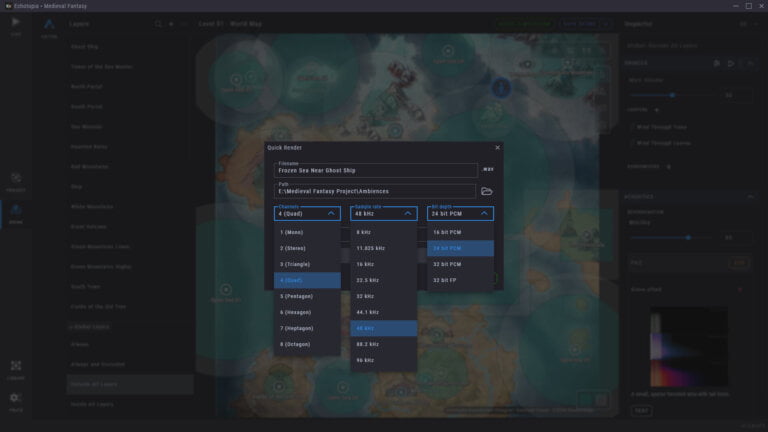Choose 11.025 kHz sample rate
This screenshot has width=768, height=432.
pyautogui.click(x=384, y=248)
